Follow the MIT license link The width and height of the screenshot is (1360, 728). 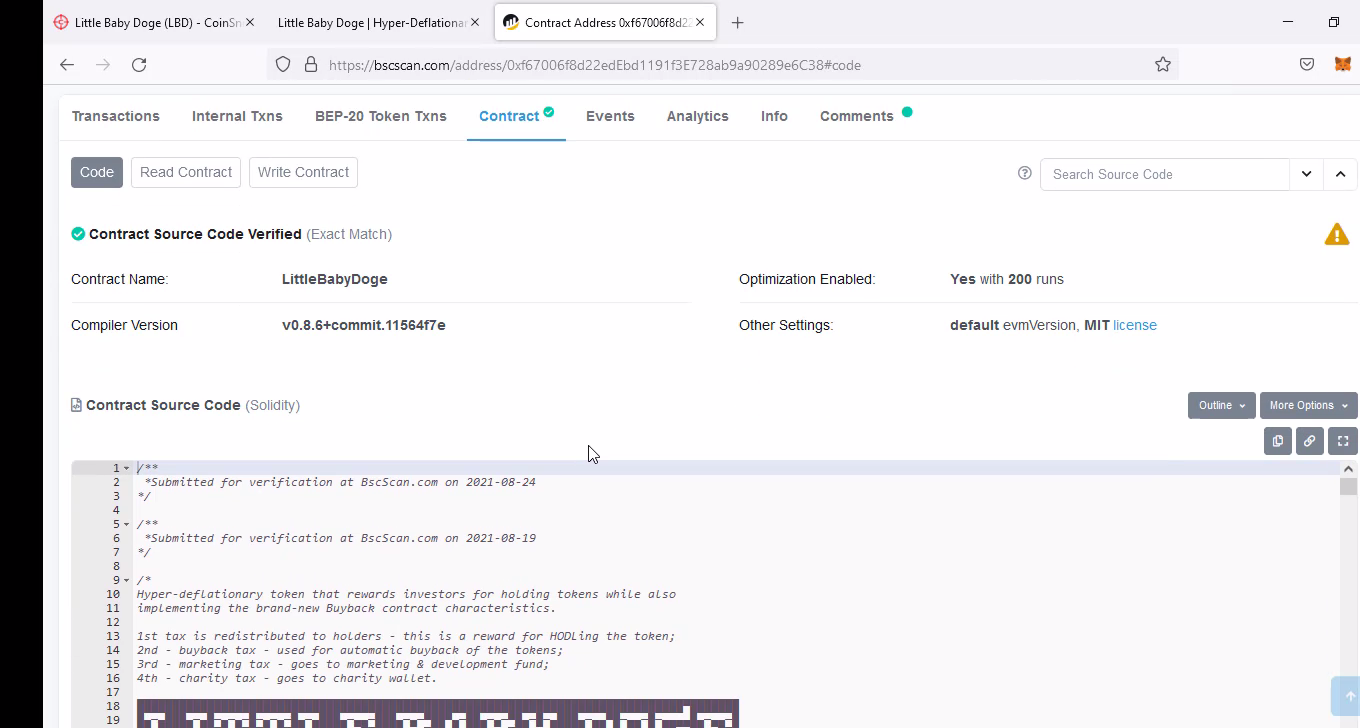[1135, 325]
